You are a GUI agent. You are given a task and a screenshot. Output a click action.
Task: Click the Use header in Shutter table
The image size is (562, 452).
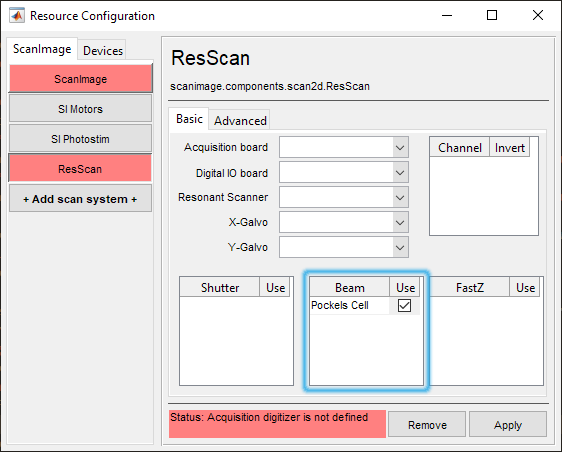point(275,287)
